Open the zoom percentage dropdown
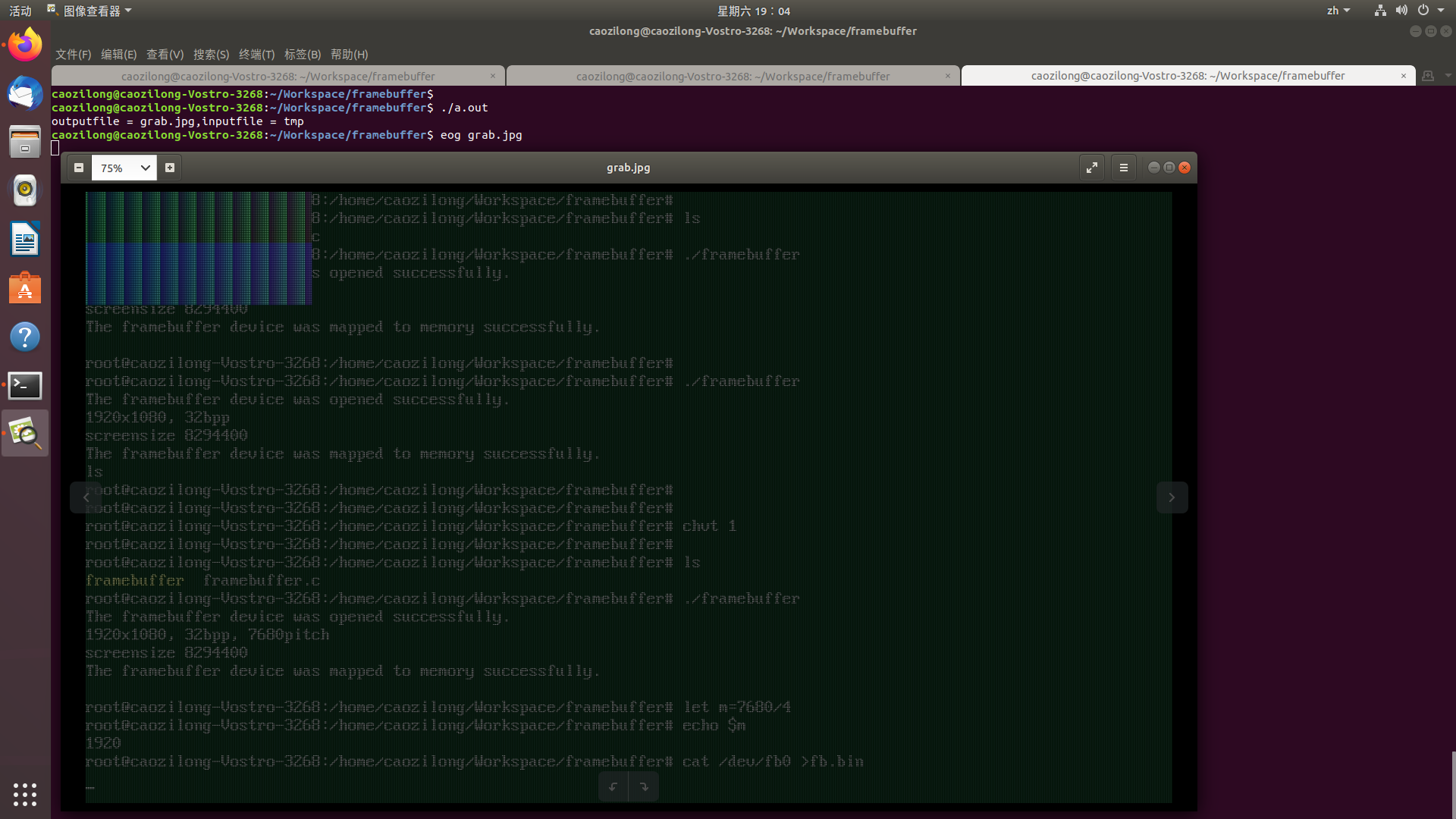The image size is (1456, 819). pyautogui.click(x=145, y=168)
